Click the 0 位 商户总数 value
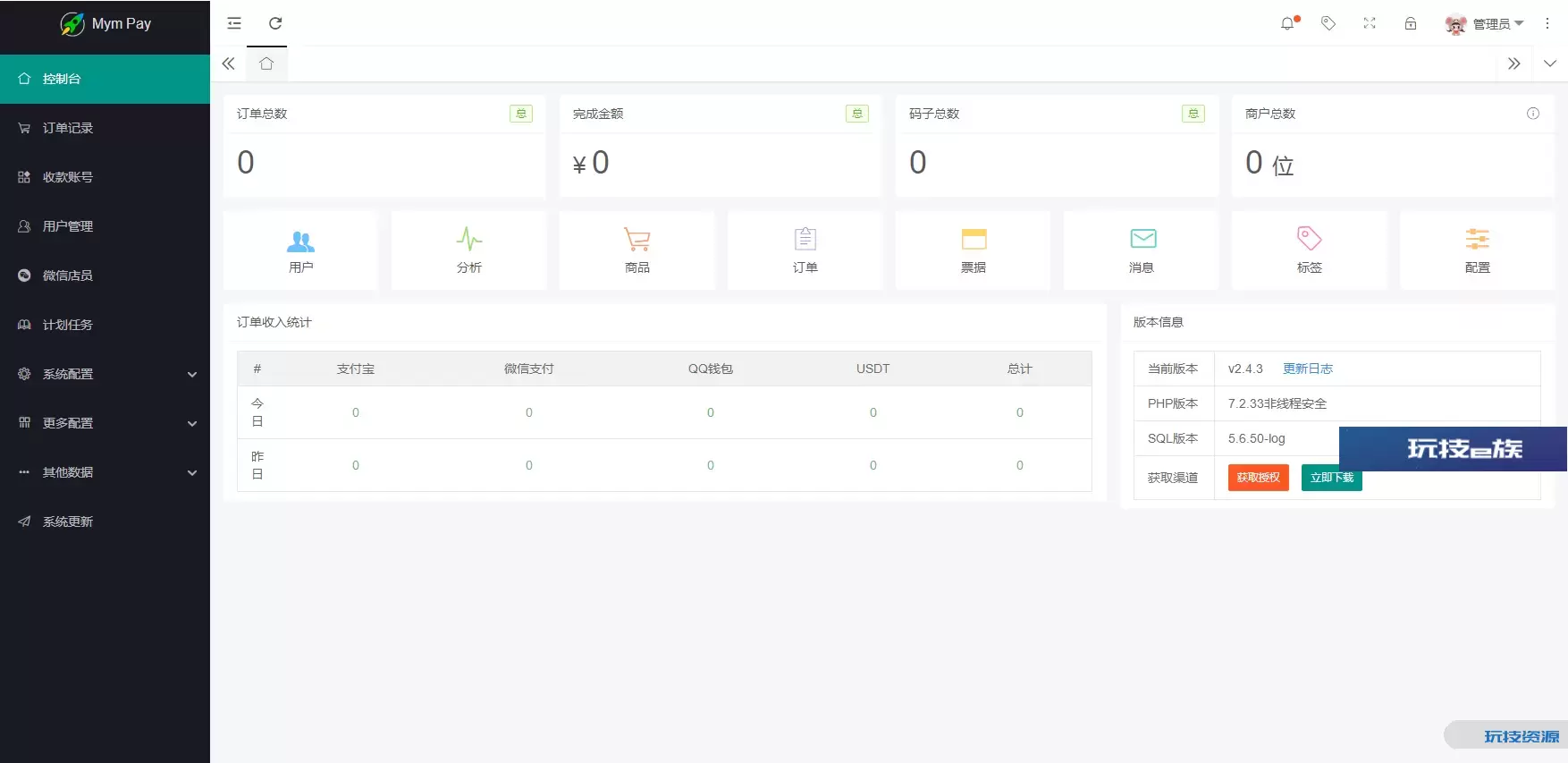Screen dimensions: 1568x763 (1269, 163)
